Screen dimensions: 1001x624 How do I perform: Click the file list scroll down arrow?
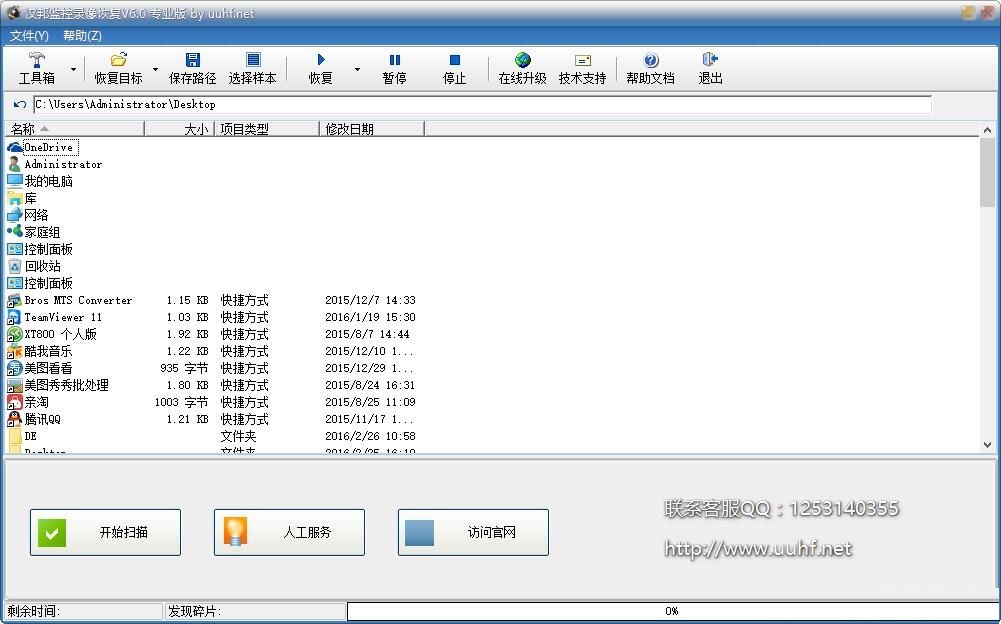coord(988,445)
